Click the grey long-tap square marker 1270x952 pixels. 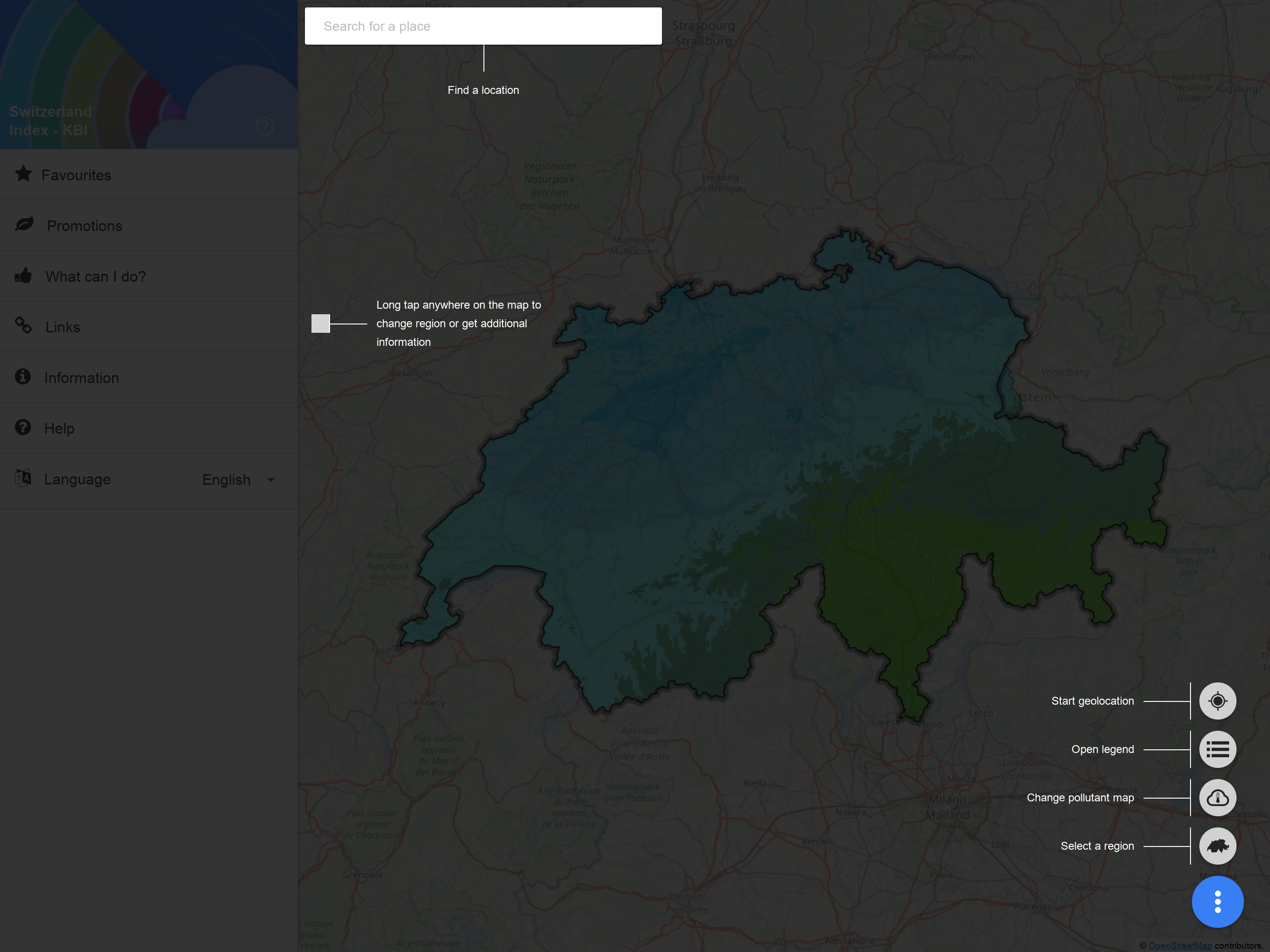[x=320, y=323]
